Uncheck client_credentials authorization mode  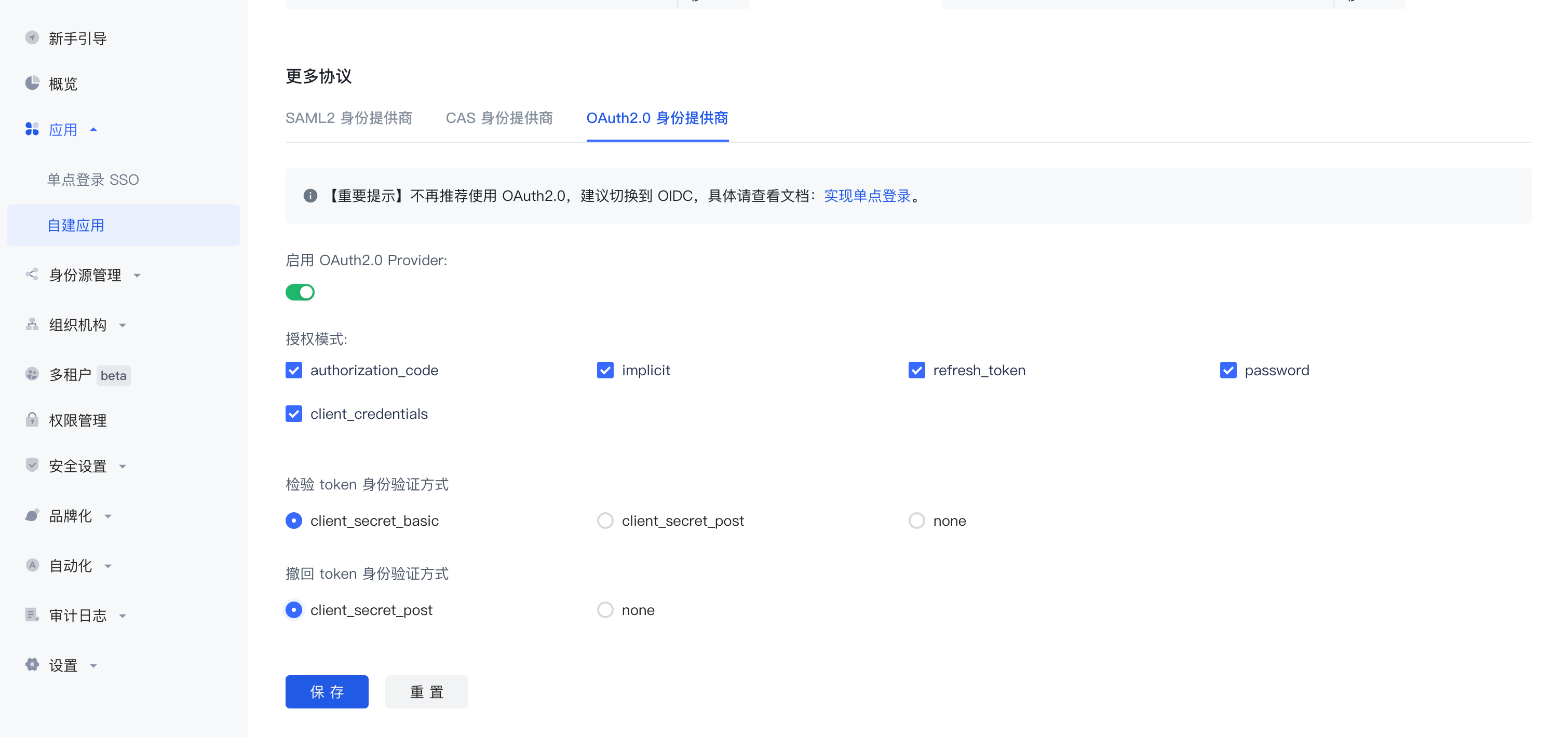click(294, 413)
